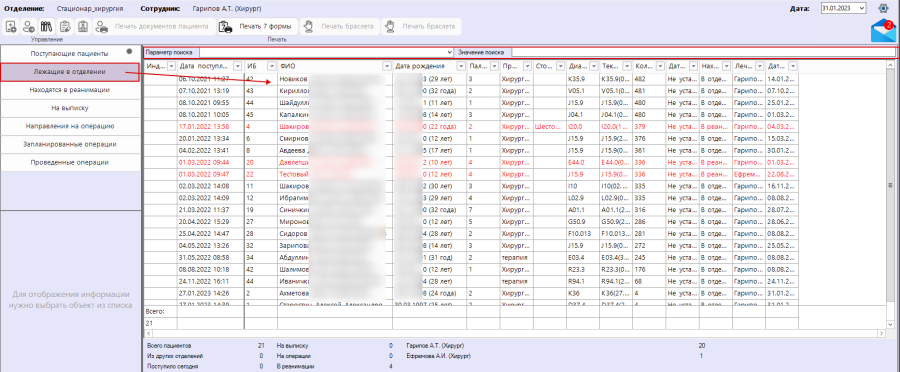Open filter dropdown of Диа... column

[x=593, y=67]
